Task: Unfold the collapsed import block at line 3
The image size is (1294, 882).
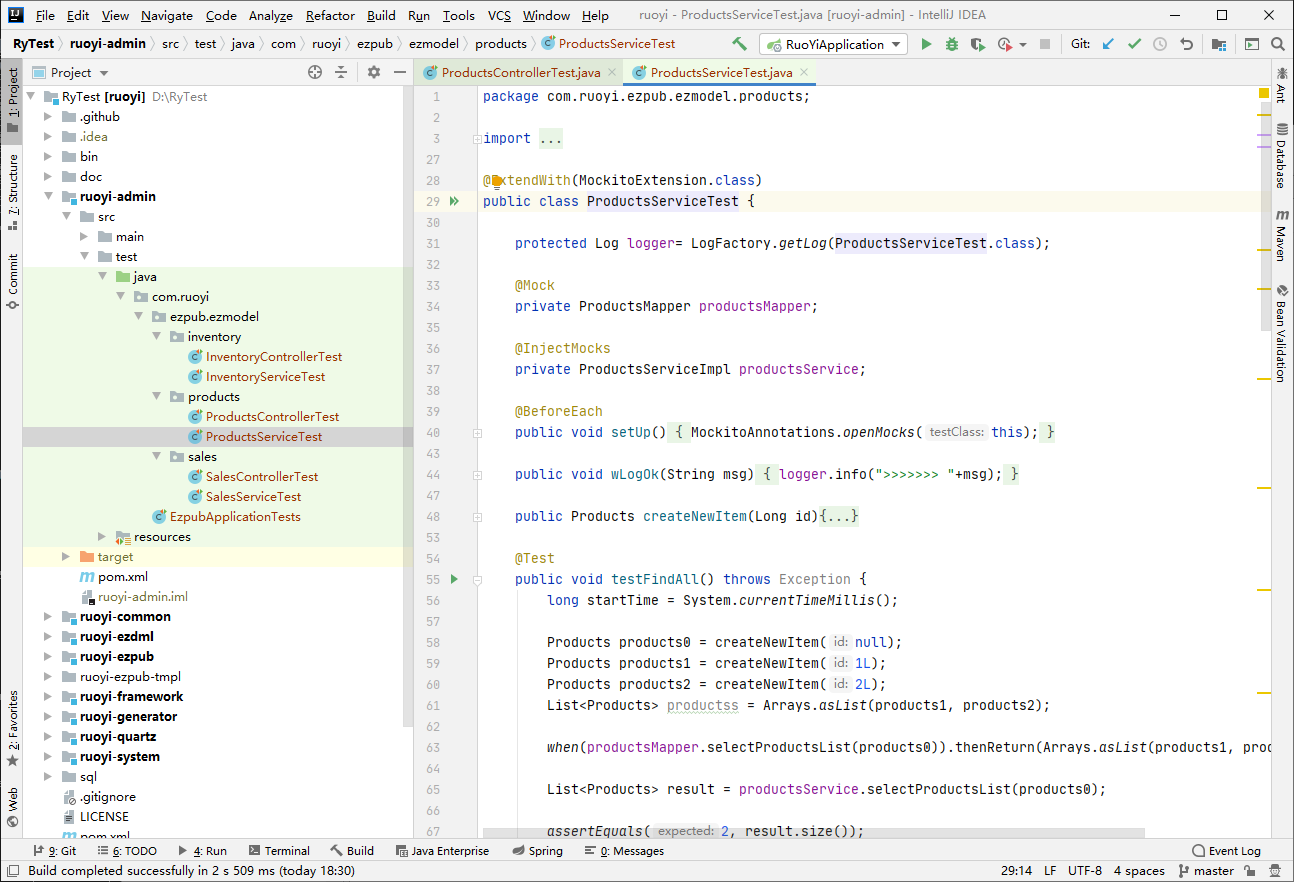Action: (x=477, y=139)
